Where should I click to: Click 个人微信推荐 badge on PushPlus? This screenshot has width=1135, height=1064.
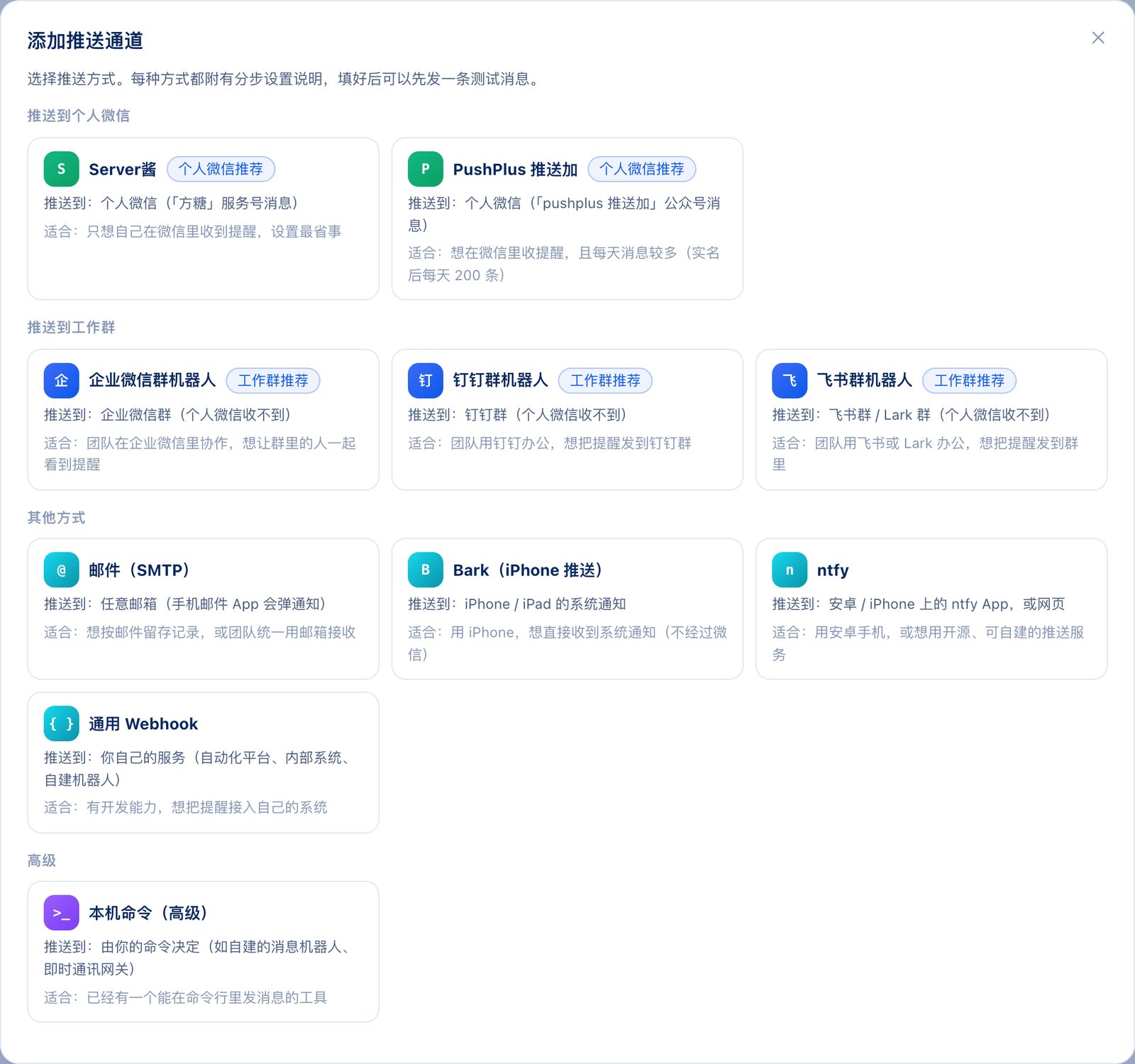642,169
